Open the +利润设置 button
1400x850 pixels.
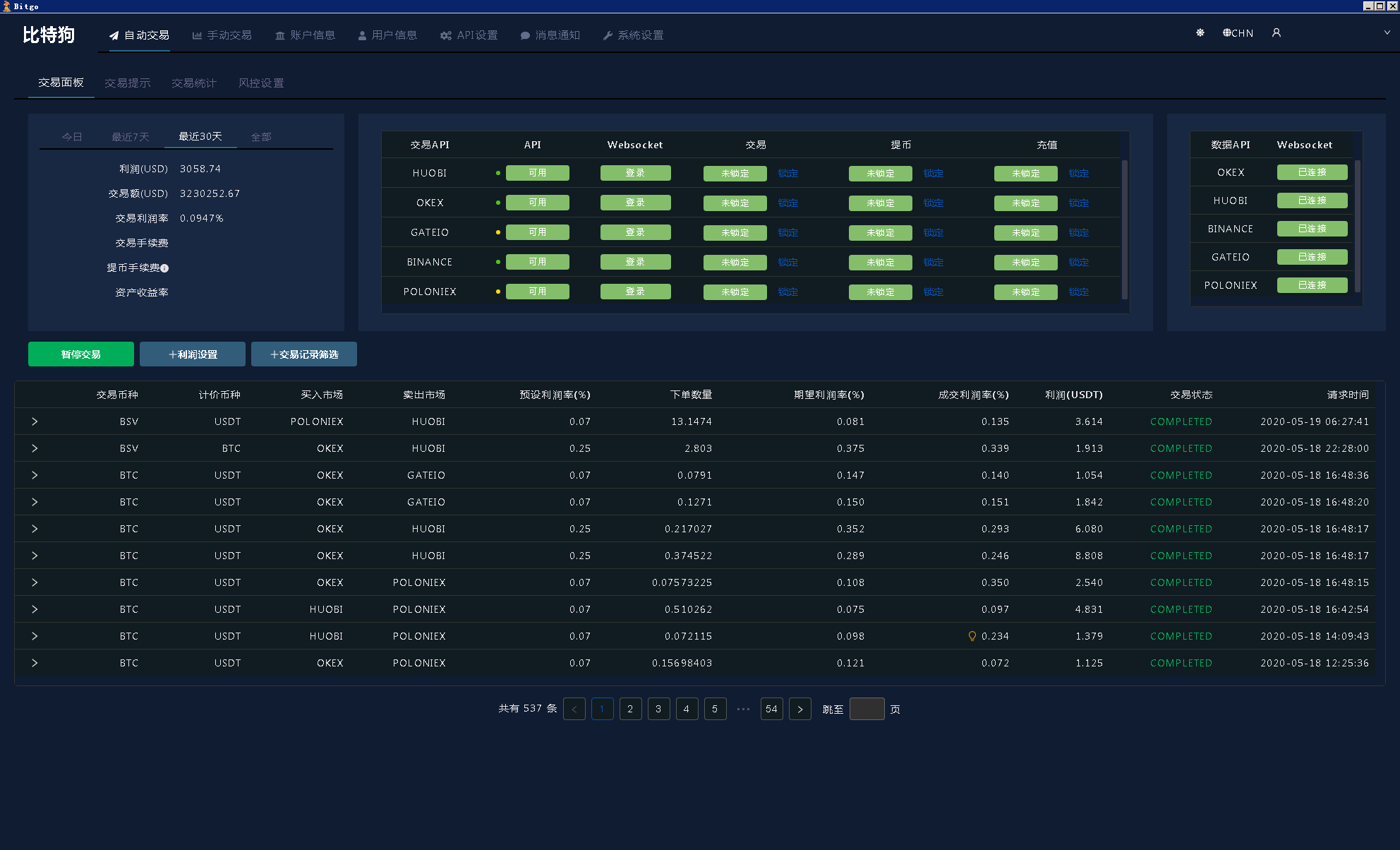(x=193, y=354)
